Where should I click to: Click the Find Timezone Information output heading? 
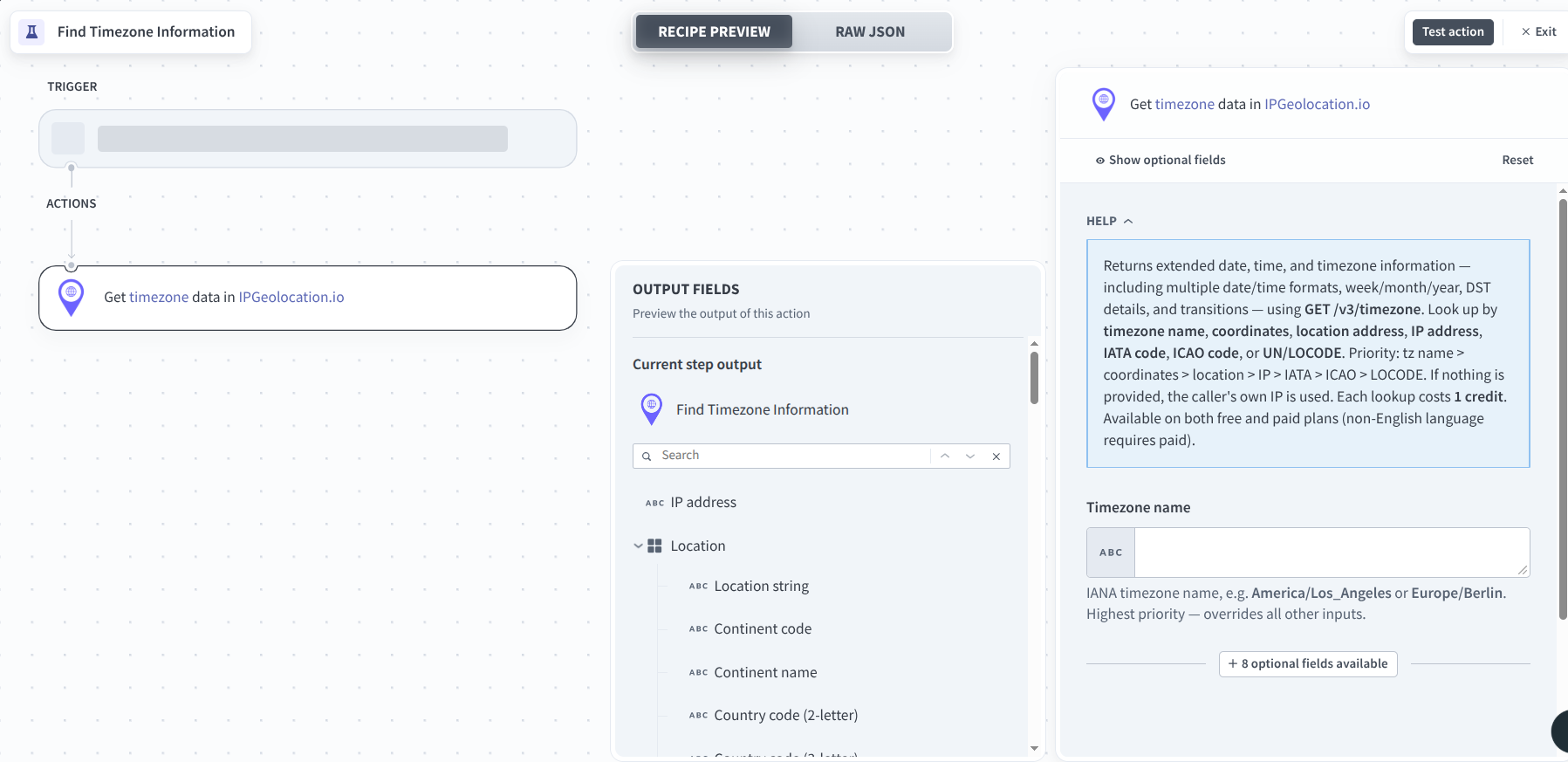[762, 409]
